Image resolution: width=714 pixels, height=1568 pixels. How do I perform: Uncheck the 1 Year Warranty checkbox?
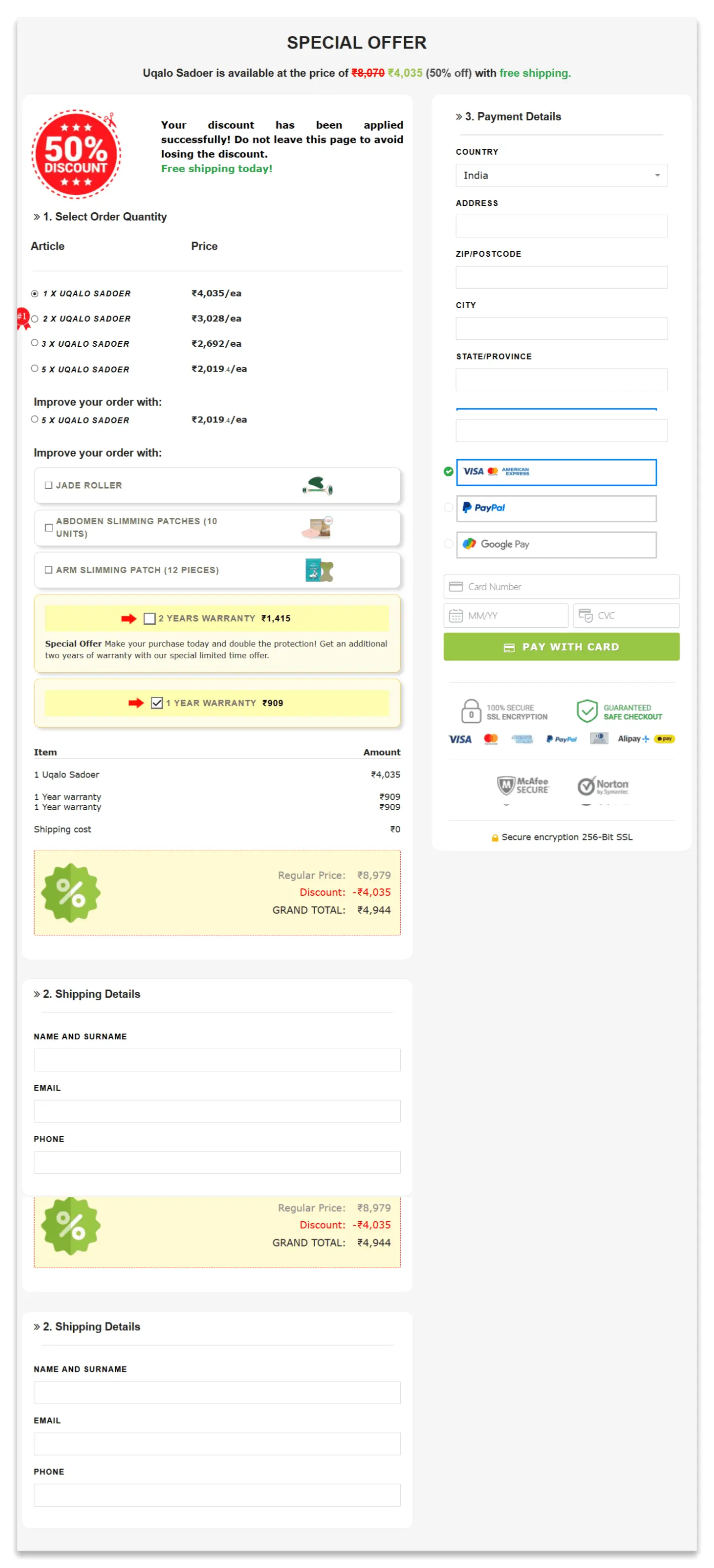pos(156,702)
